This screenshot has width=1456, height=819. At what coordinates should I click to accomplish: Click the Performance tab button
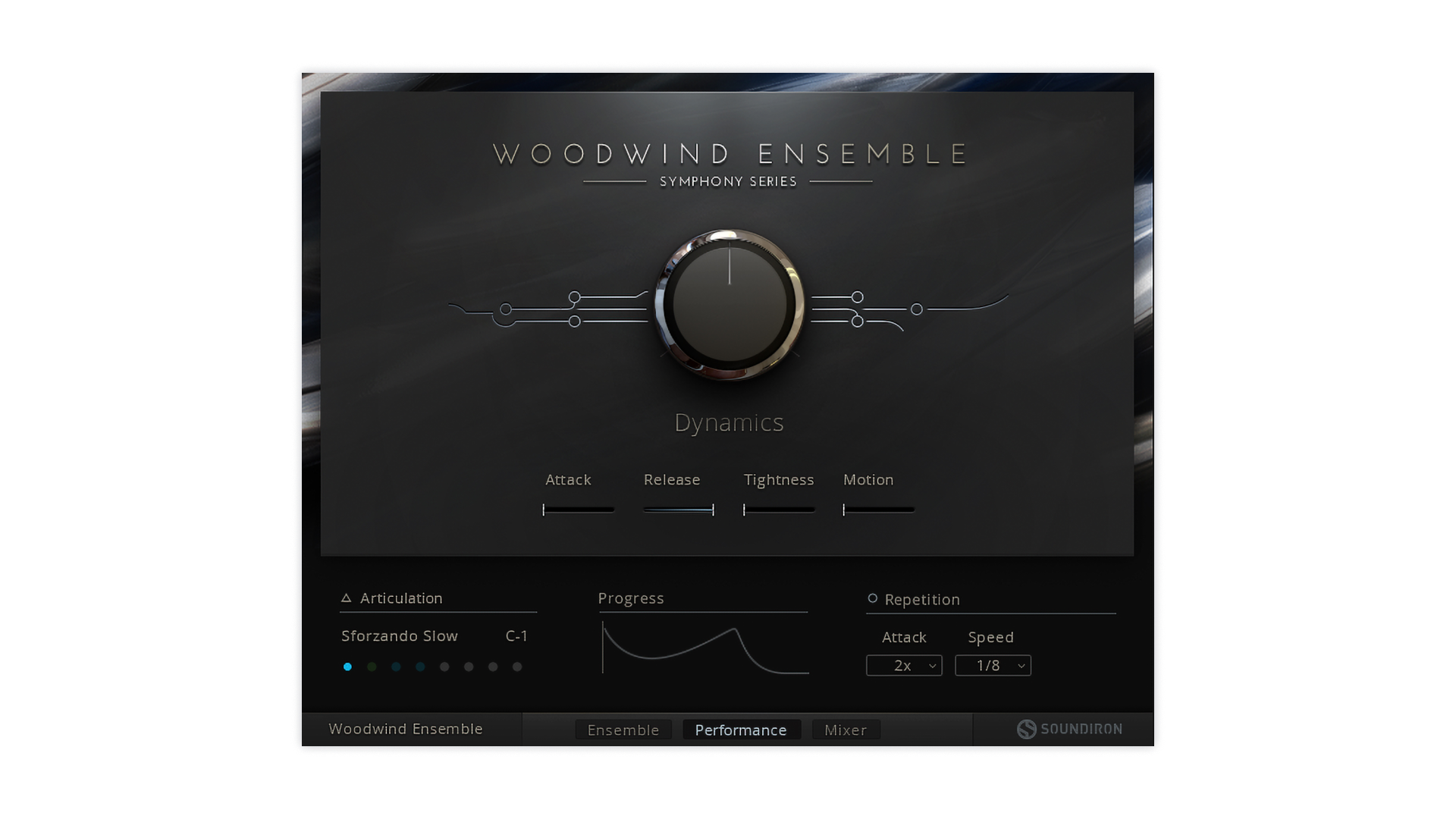pyautogui.click(x=741, y=730)
